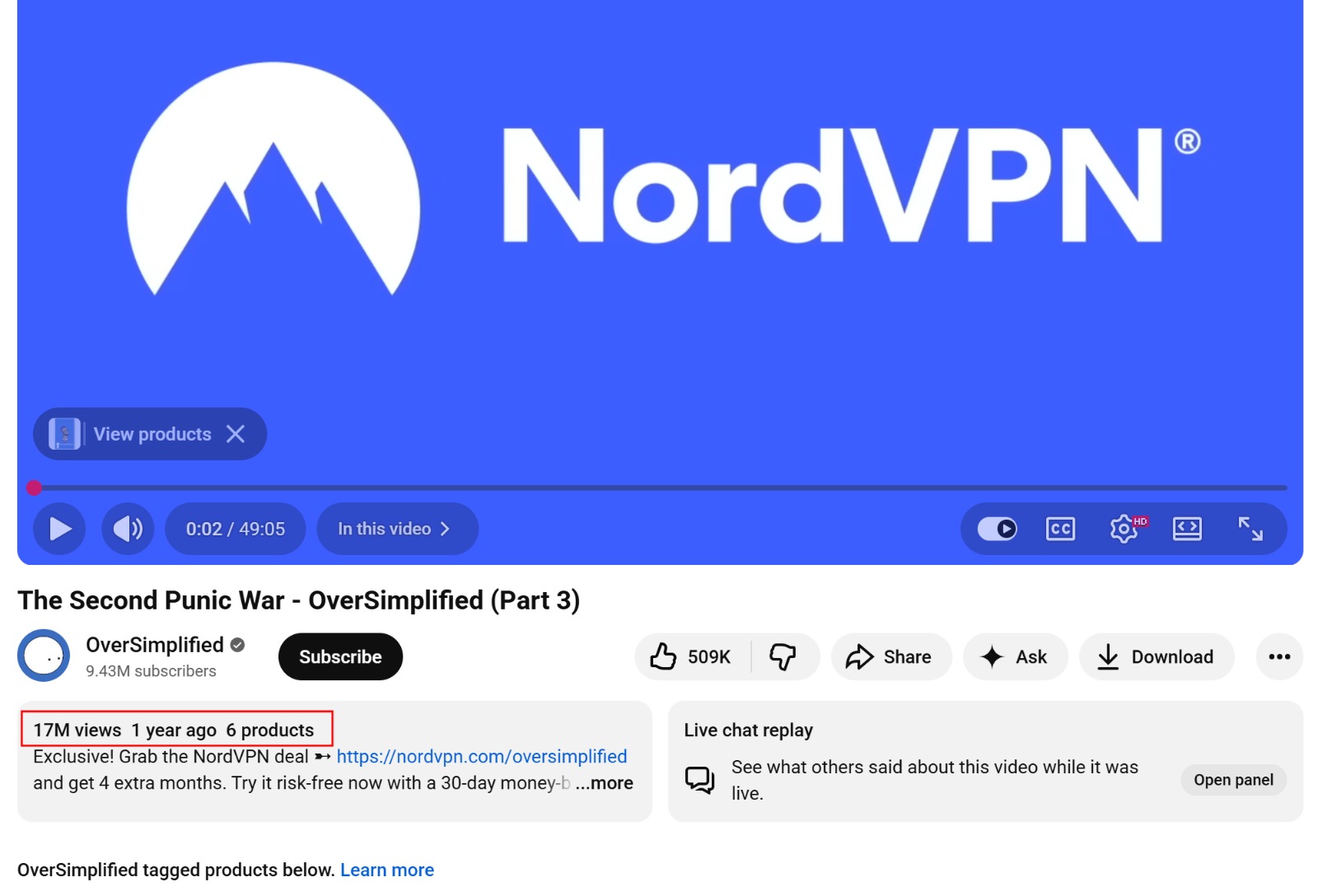Toggle the autoplay switch

click(997, 529)
